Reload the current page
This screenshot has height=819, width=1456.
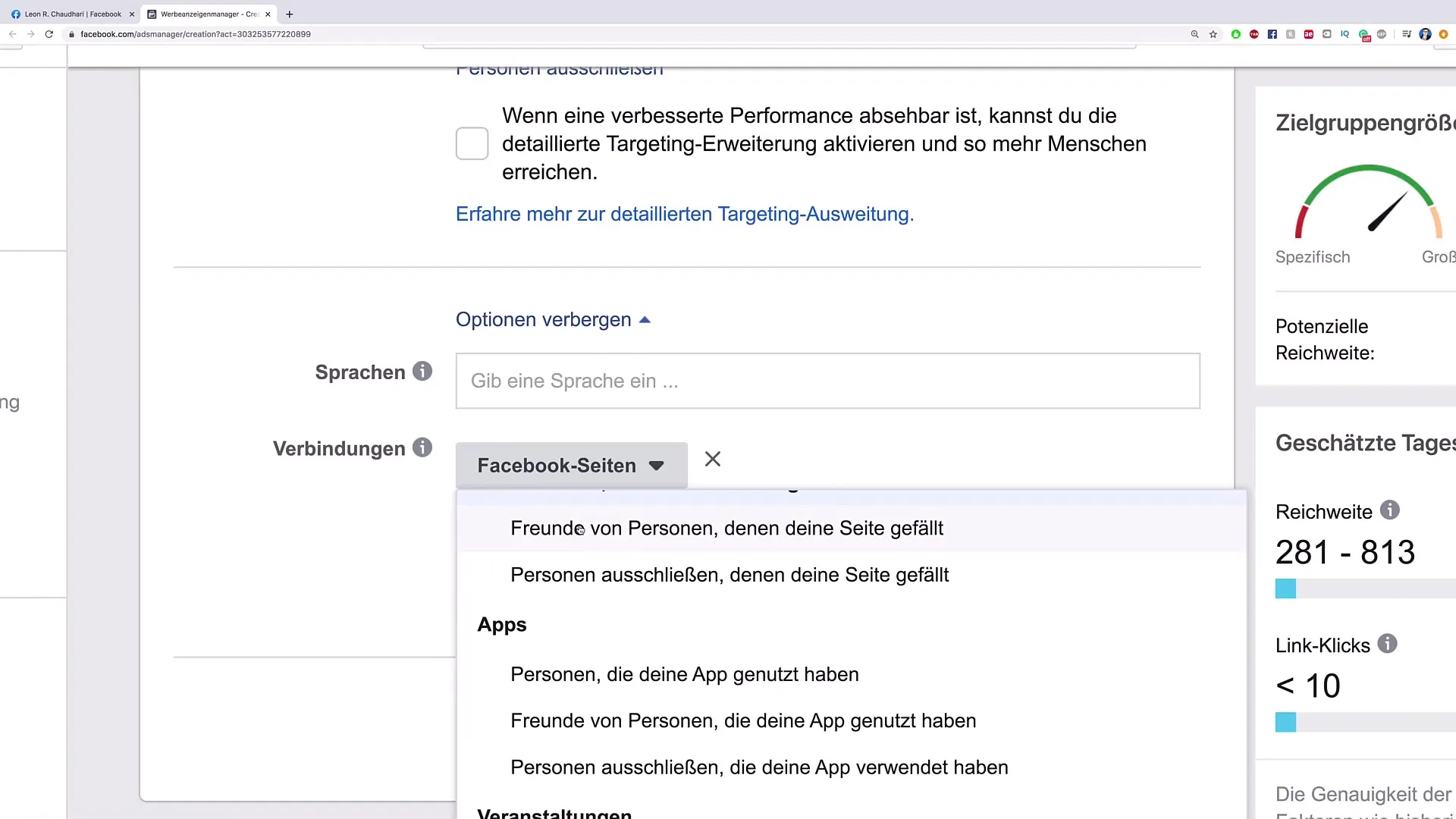pyautogui.click(x=49, y=34)
